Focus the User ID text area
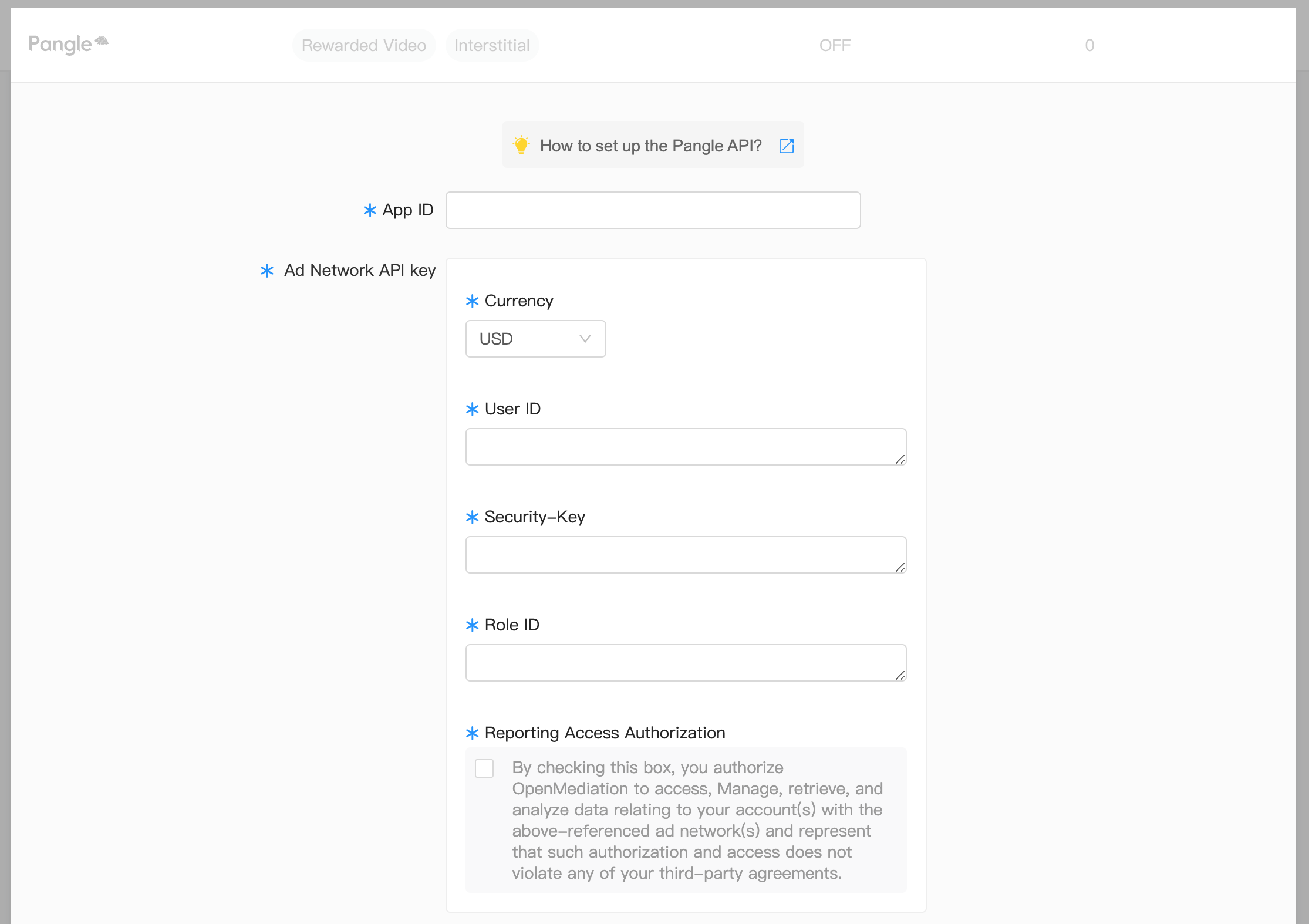Viewport: 1309px width, 924px height. [685, 446]
